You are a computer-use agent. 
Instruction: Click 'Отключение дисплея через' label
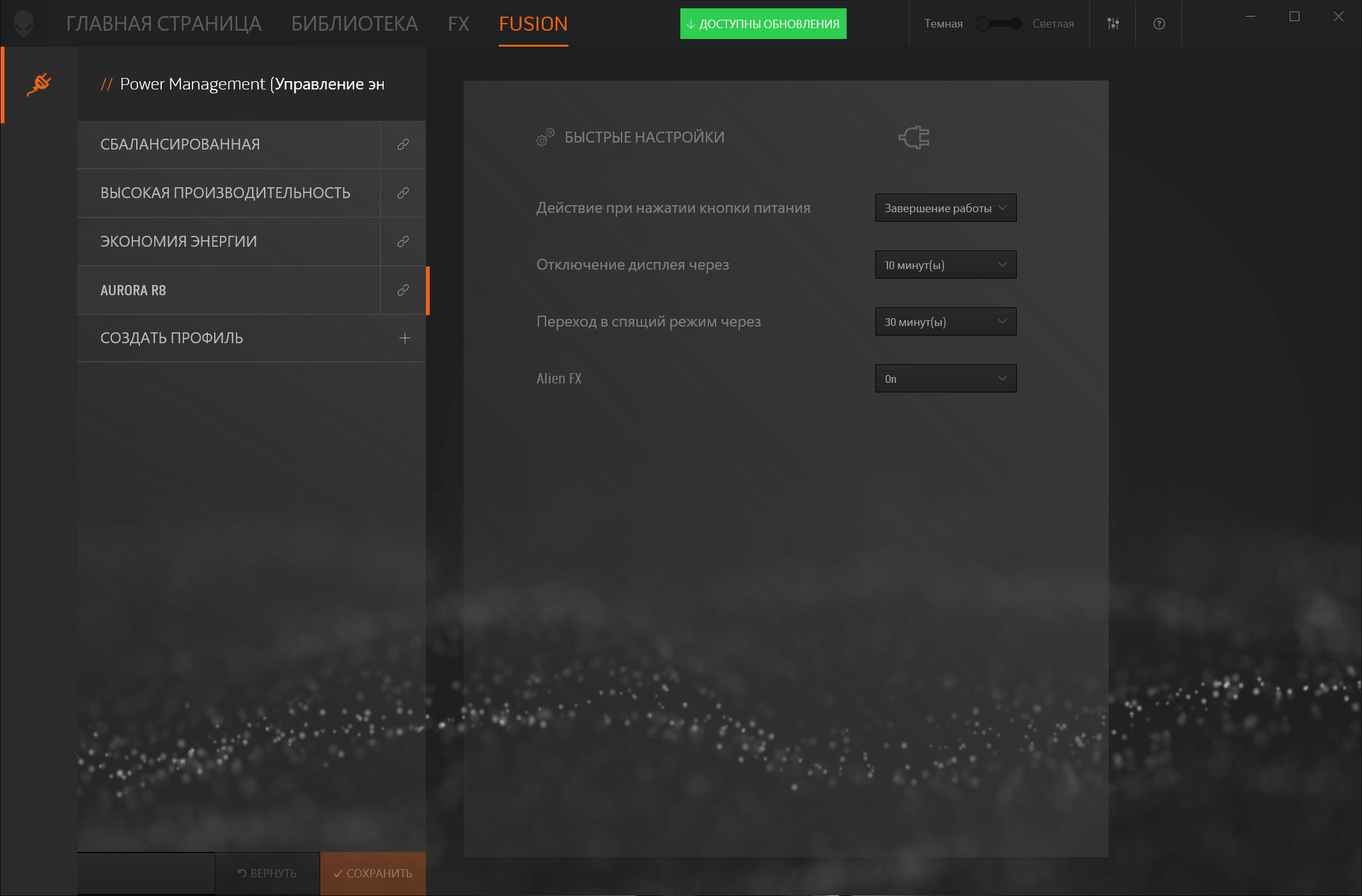pyautogui.click(x=632, y=265)
